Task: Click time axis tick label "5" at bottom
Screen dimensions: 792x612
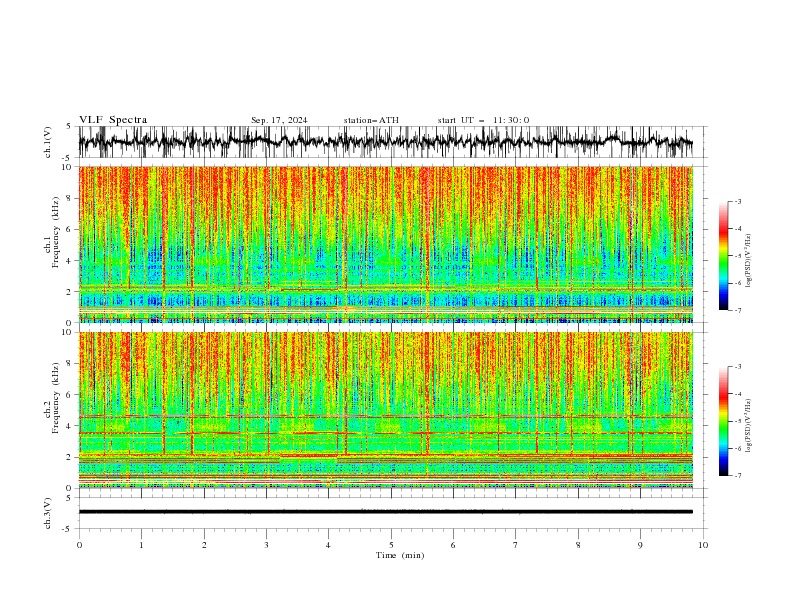Action: [x=391, y=545]
